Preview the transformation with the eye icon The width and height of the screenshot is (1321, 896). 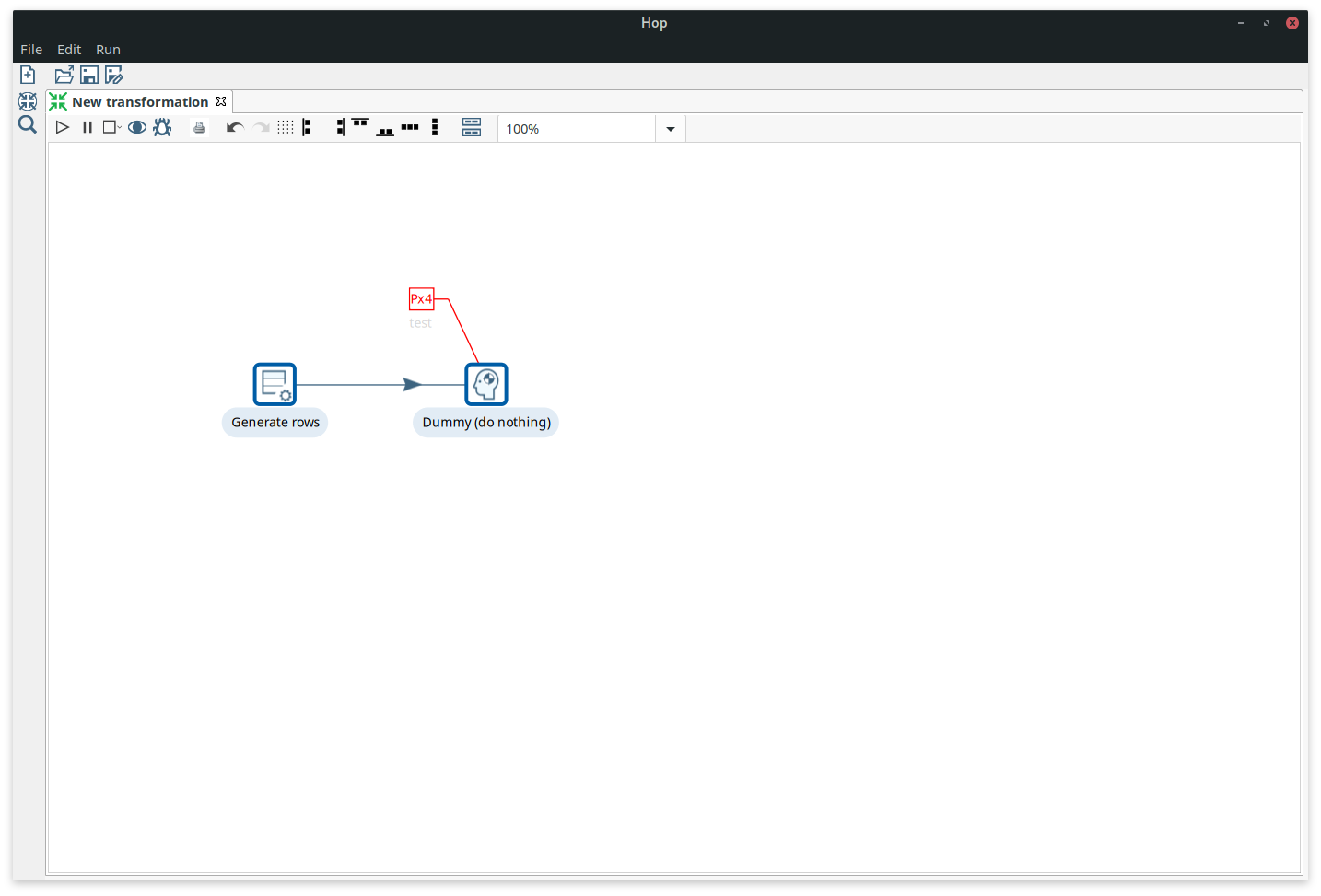pyautogui.click(x=137, y=128)
